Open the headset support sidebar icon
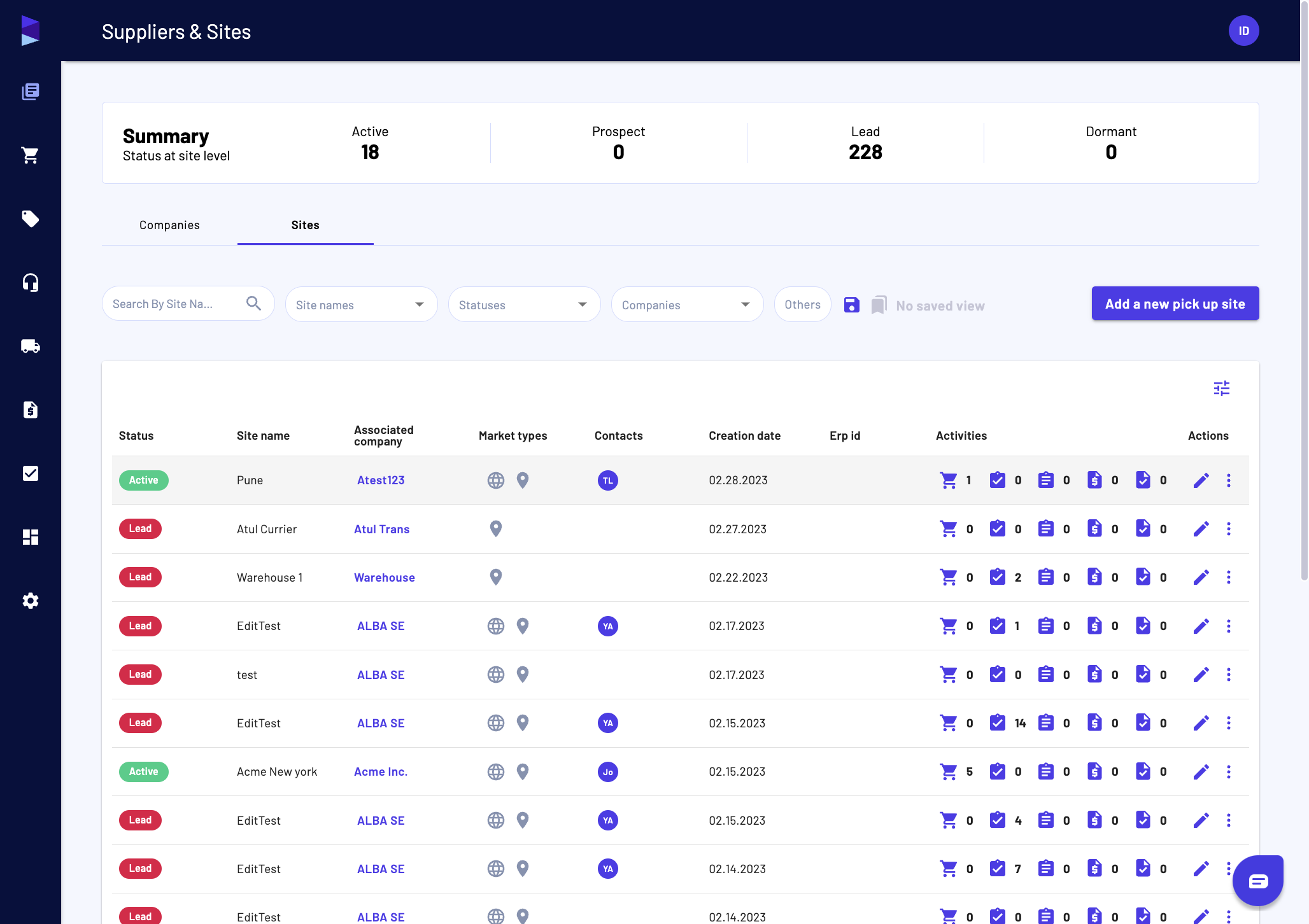The image size is (1309, 924). pos(30,283)
